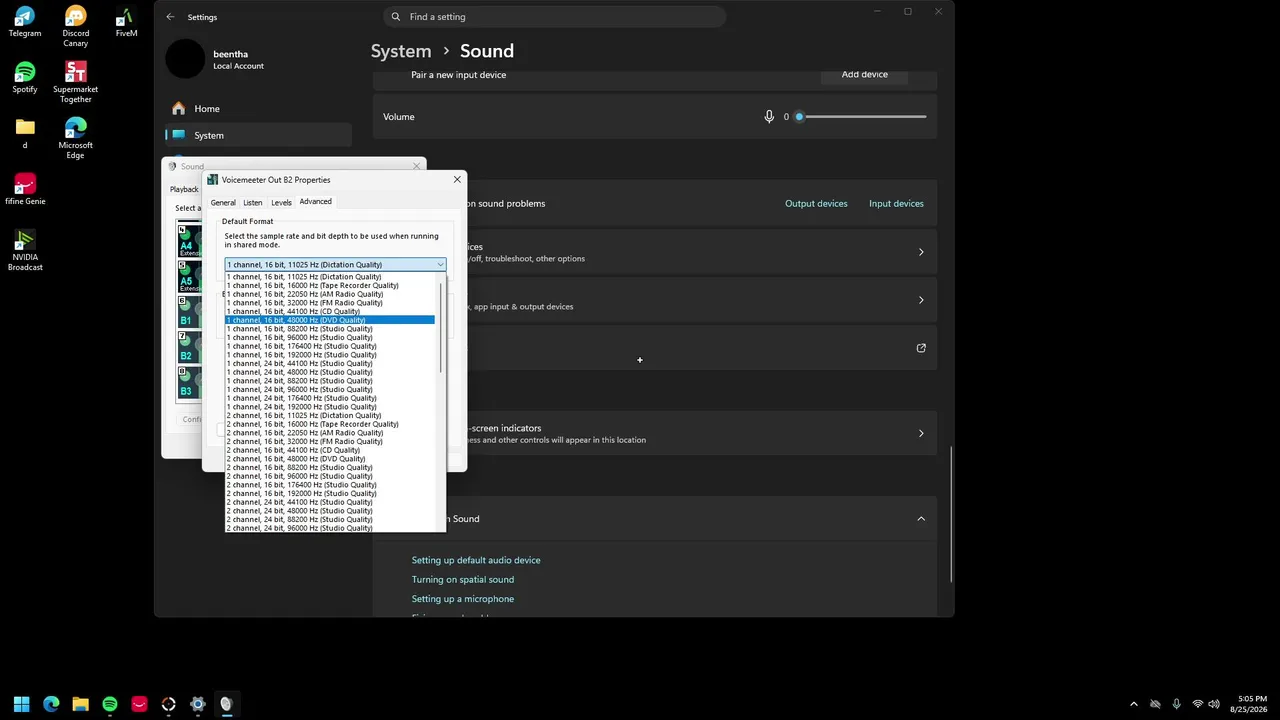Select the folder named d on desktop
The width and height of the screenshot is (1280, 720).
pos(25,133)
